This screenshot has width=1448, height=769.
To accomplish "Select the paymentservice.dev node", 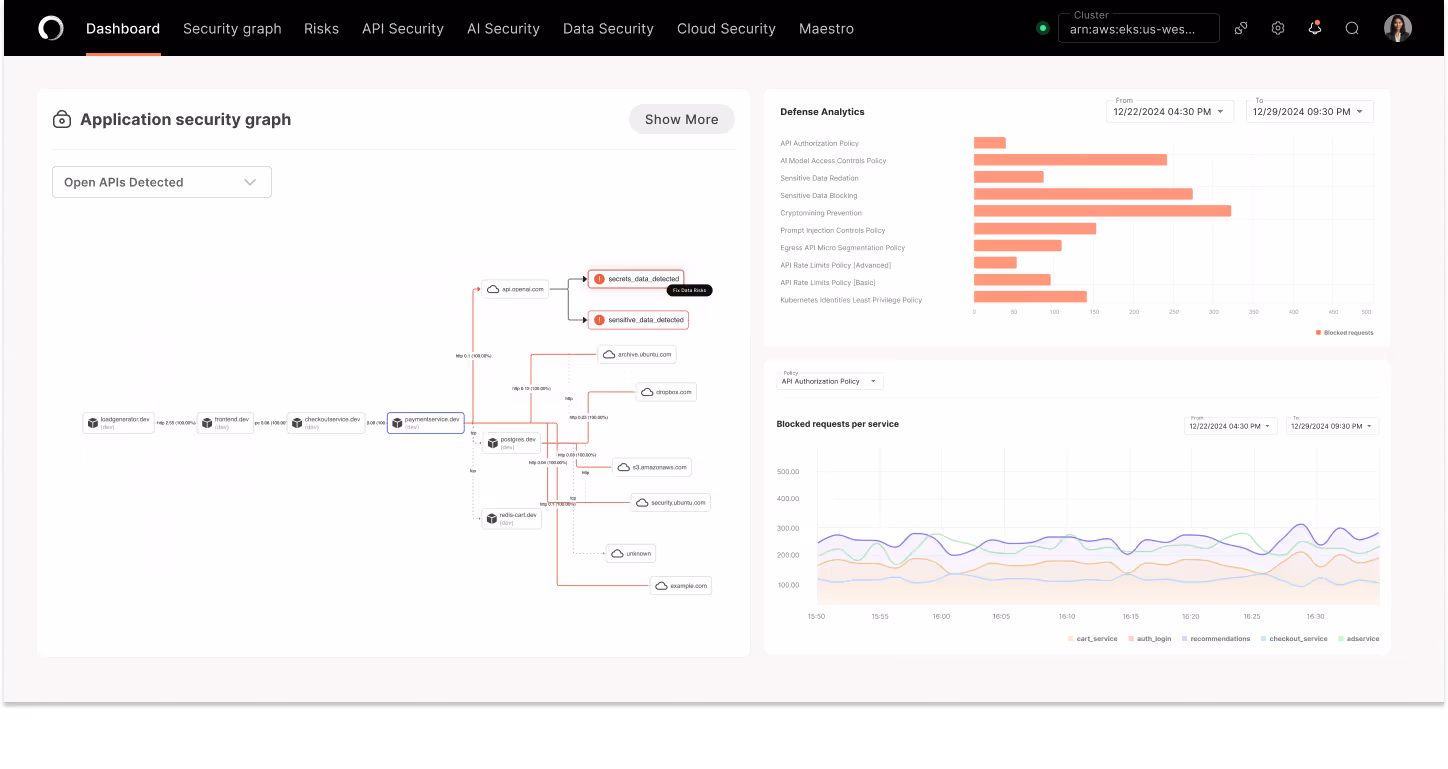I will (426, 422).
